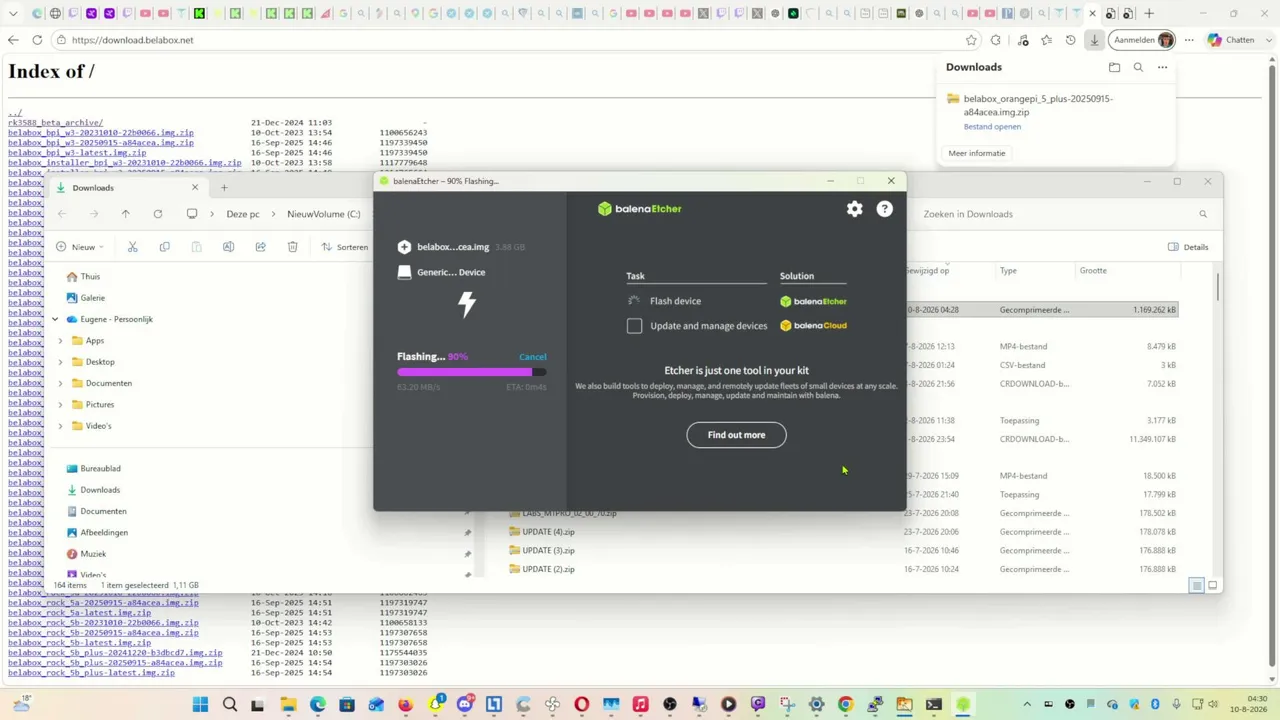Click the Etcher flashing progress bar
The image size is (1280, 720).
click(x=471, y=372)
